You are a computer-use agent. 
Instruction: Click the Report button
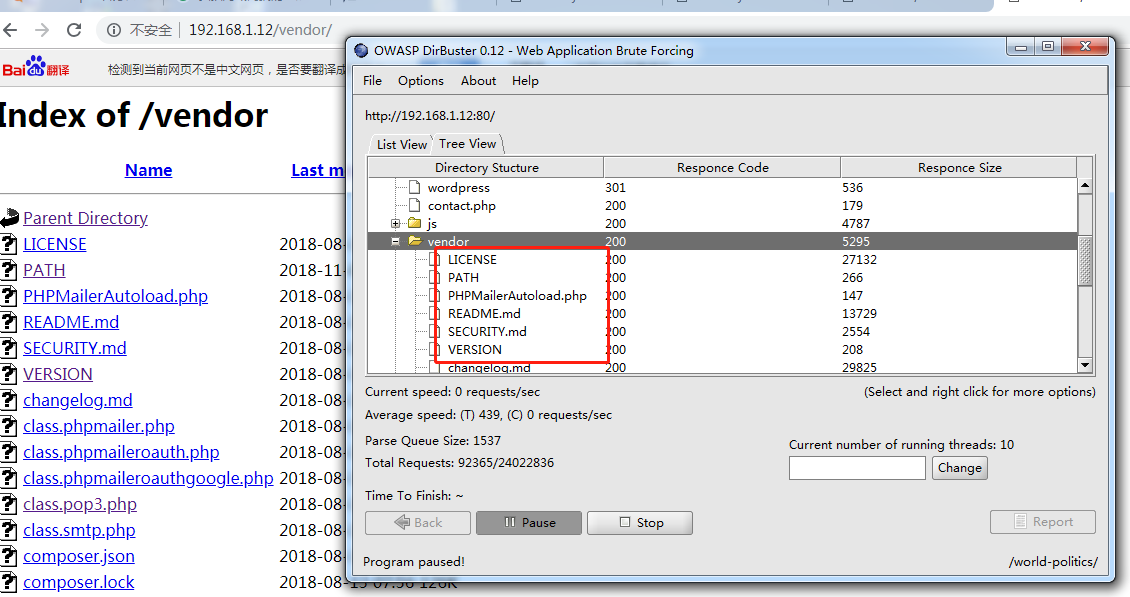[x=1043, y=522]
